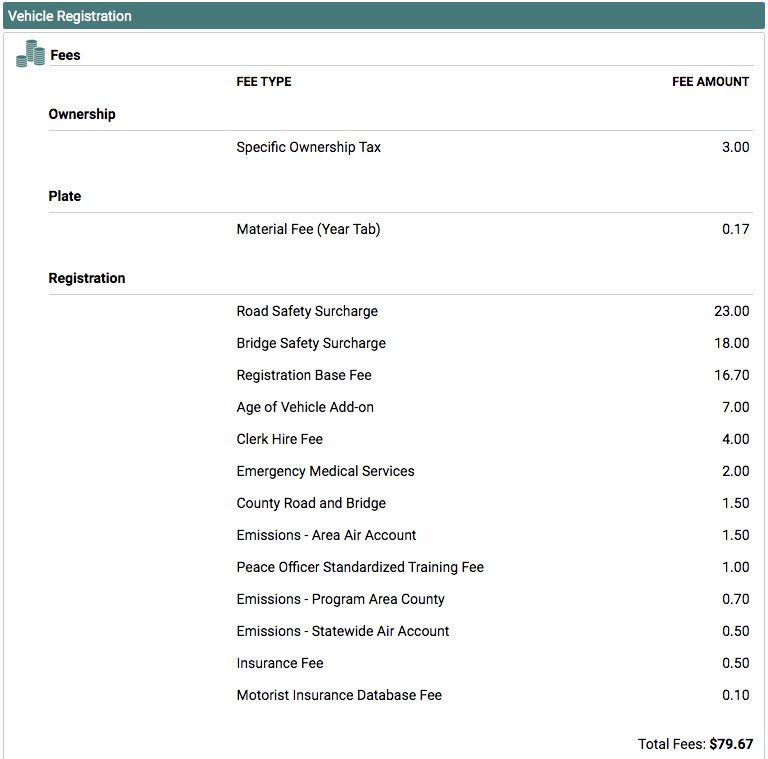768x759 pixels.
Task: Click the 0.17 material fee amount
Action: click(735, 229)
